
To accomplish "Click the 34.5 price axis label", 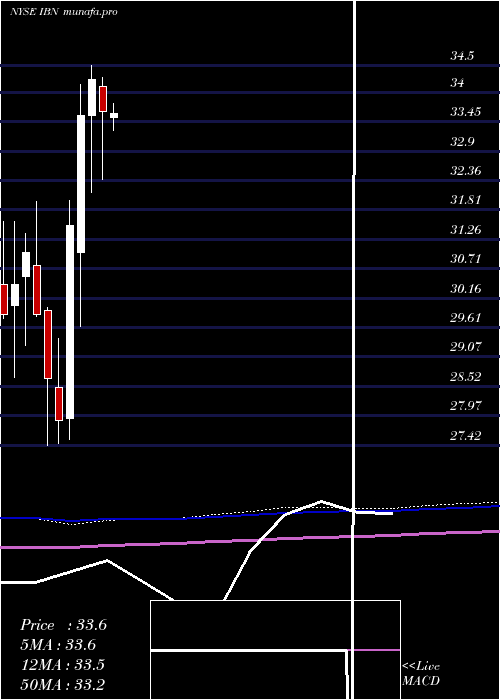I will click(462, 56).
